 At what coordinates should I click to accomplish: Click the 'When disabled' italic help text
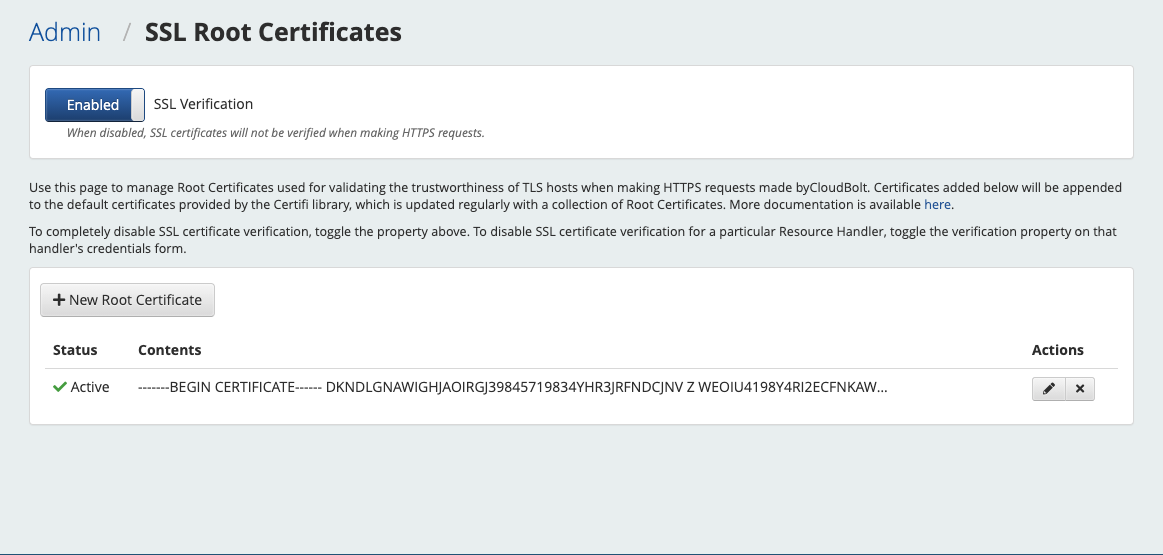click(x=275, y=132)
